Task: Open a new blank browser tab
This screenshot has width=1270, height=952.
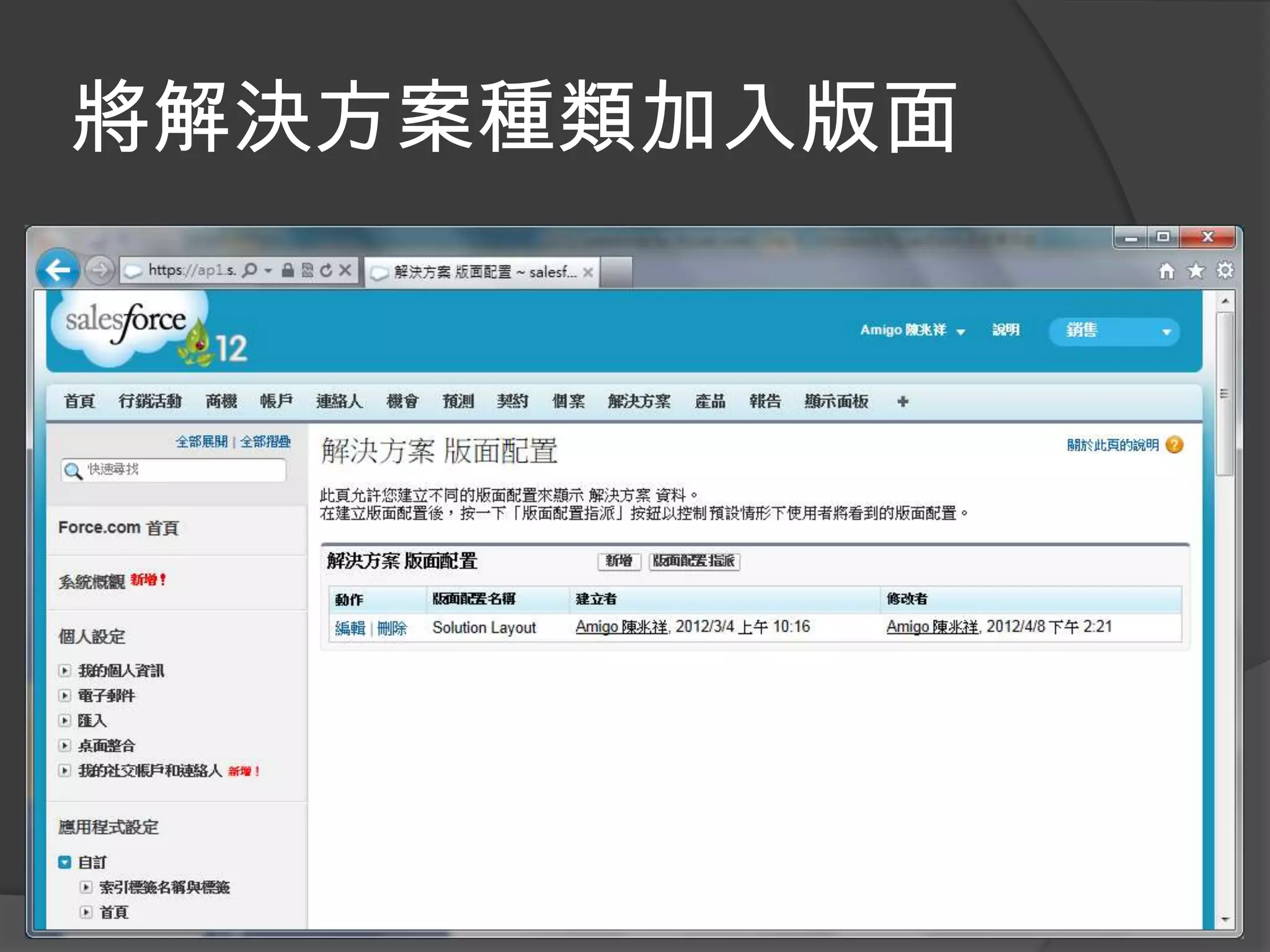Action: click(616, 272)
